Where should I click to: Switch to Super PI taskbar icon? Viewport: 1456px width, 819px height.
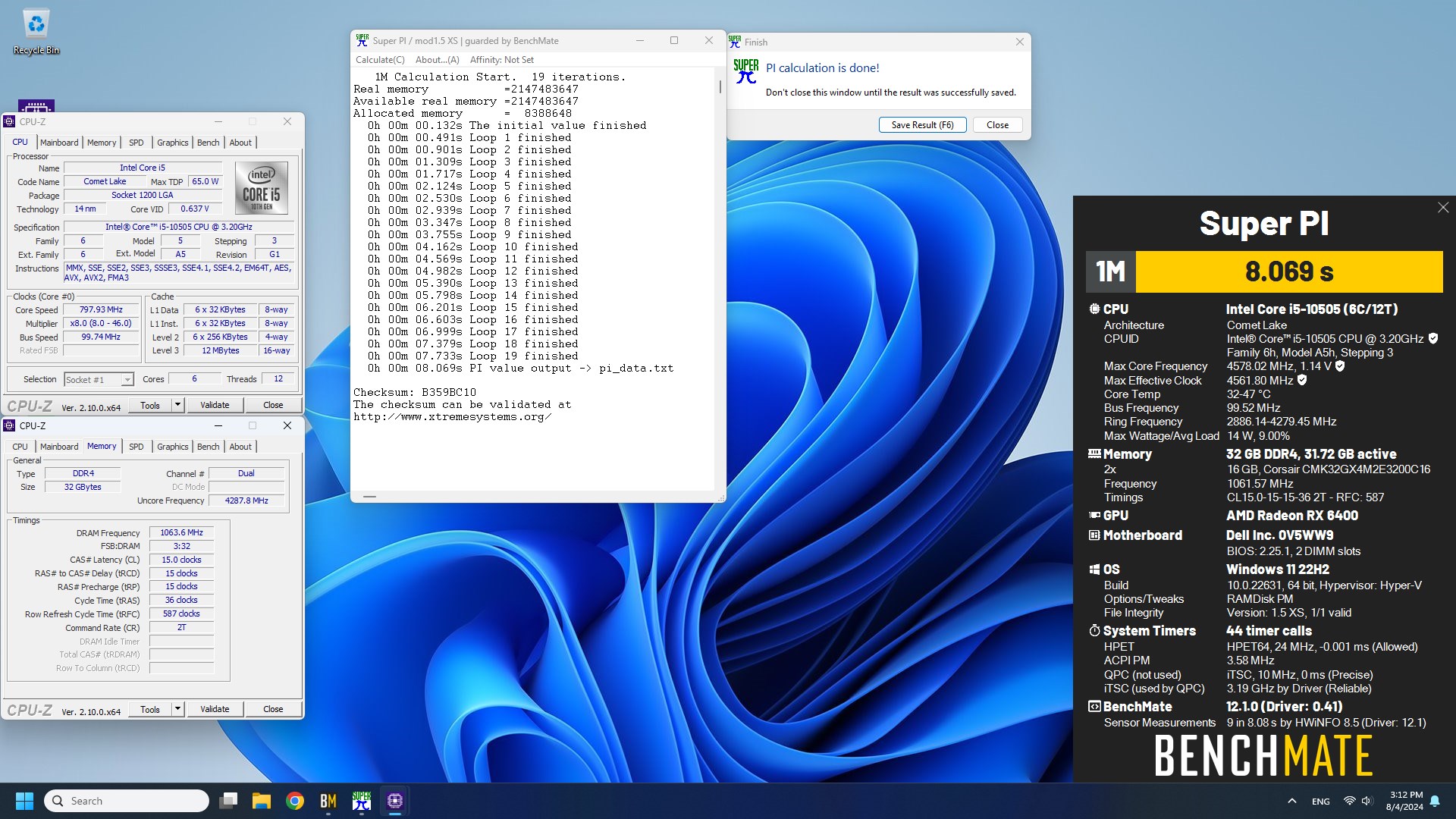[362, 801]
